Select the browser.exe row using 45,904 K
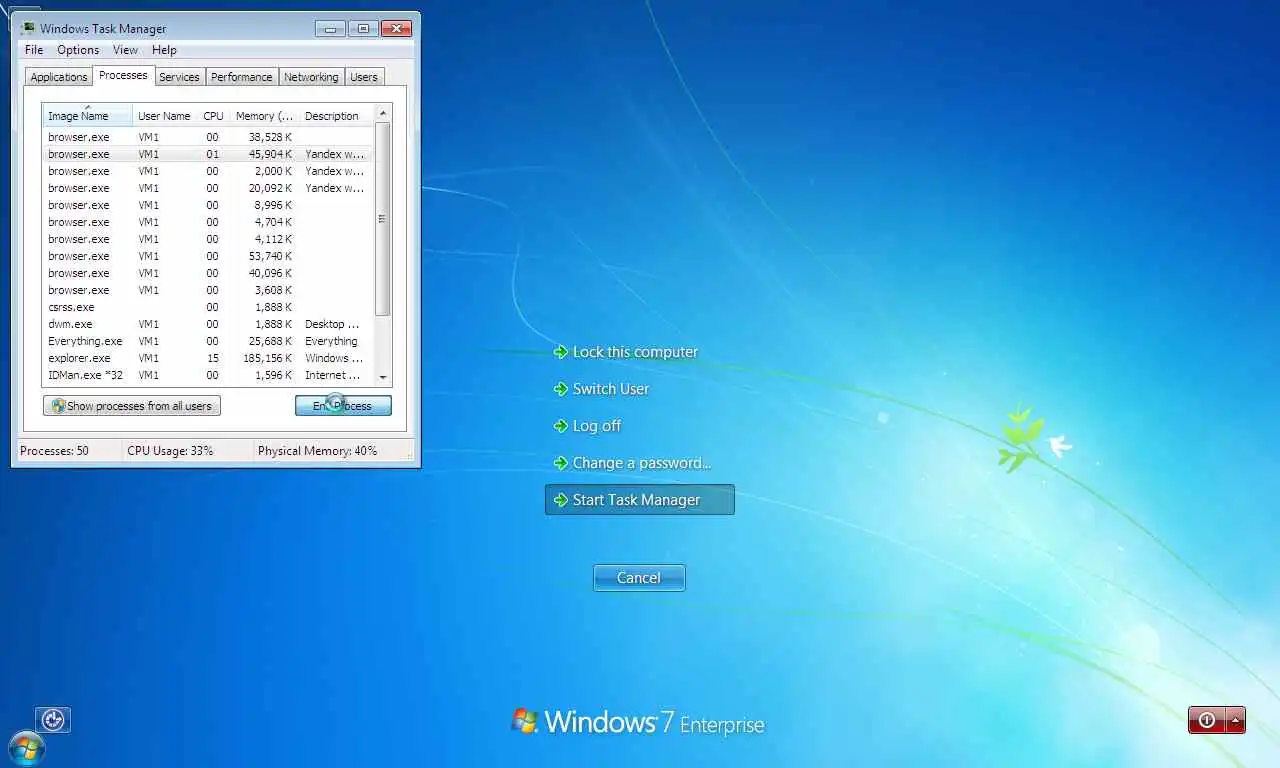Image resolution: width=1280 pixels, height=768 pixels. [208, 154]
